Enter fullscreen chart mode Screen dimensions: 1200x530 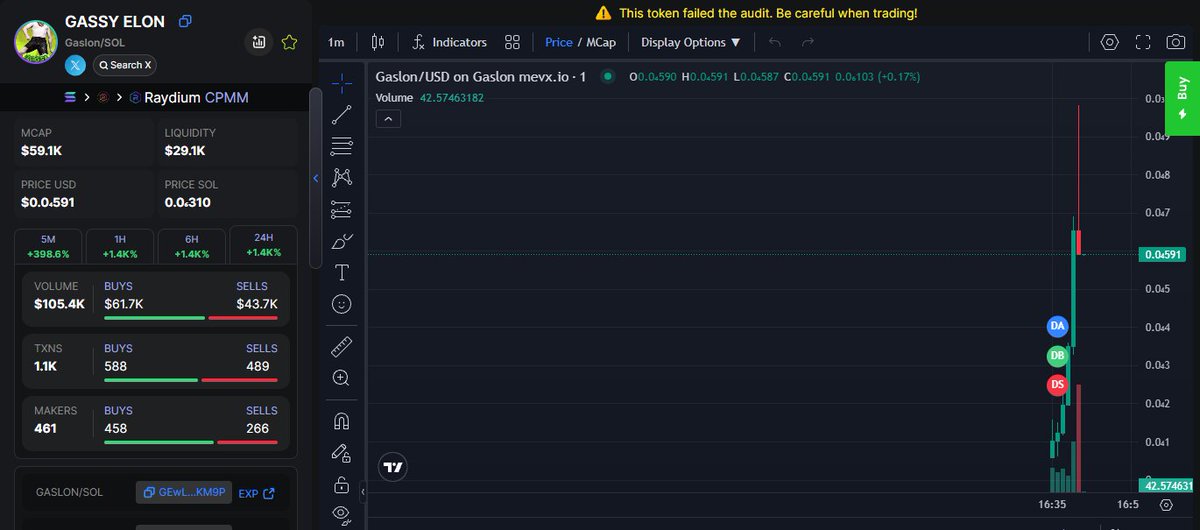point(1143,42)
